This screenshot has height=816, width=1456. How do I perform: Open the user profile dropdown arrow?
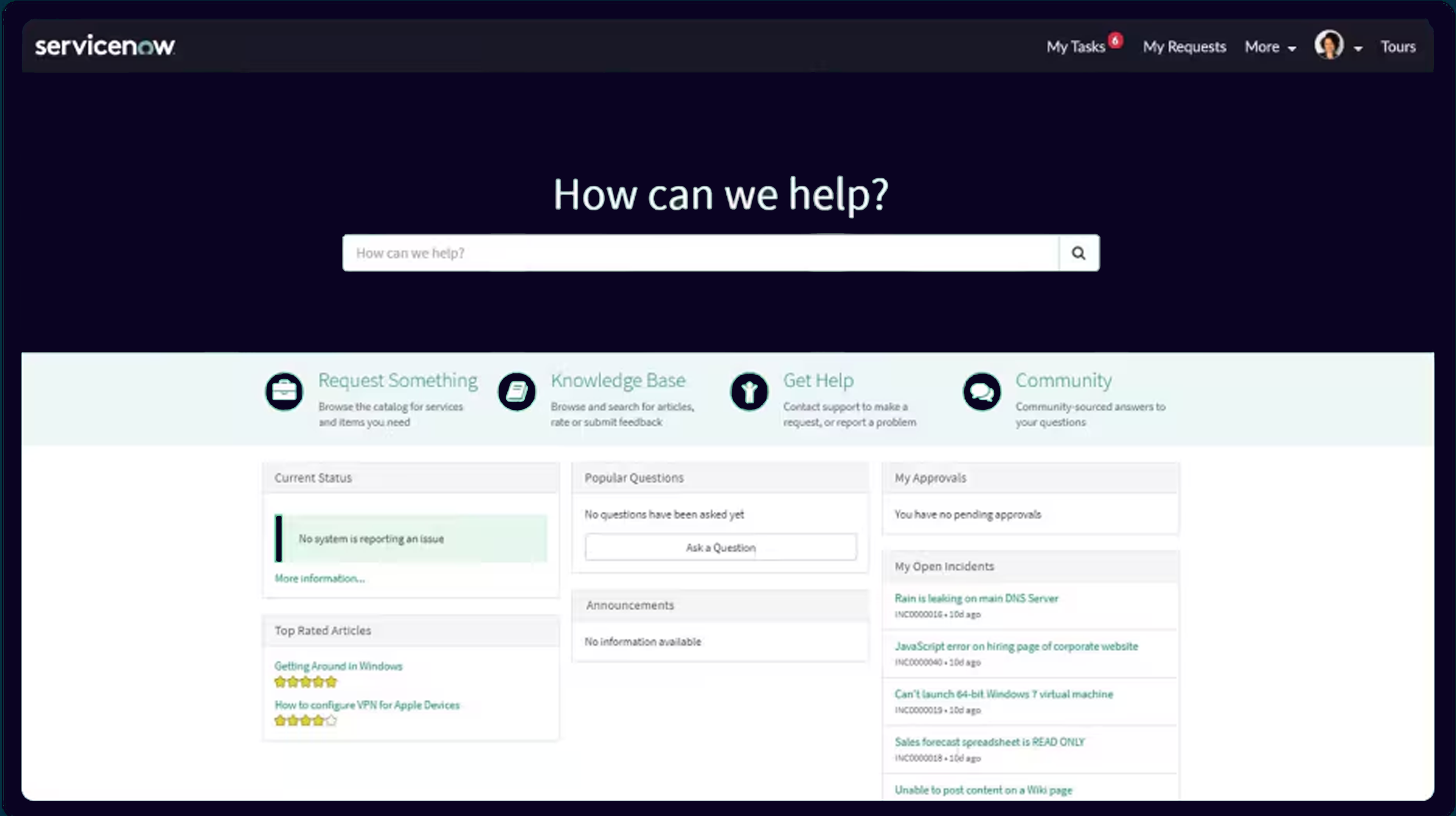coord(1358,48)
